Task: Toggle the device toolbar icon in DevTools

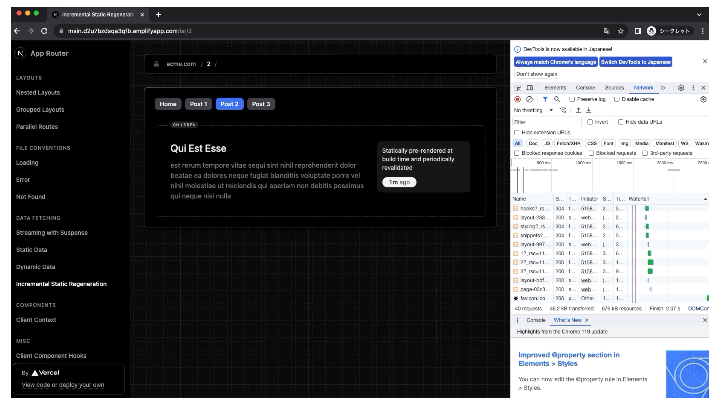Action: point(529,88)
